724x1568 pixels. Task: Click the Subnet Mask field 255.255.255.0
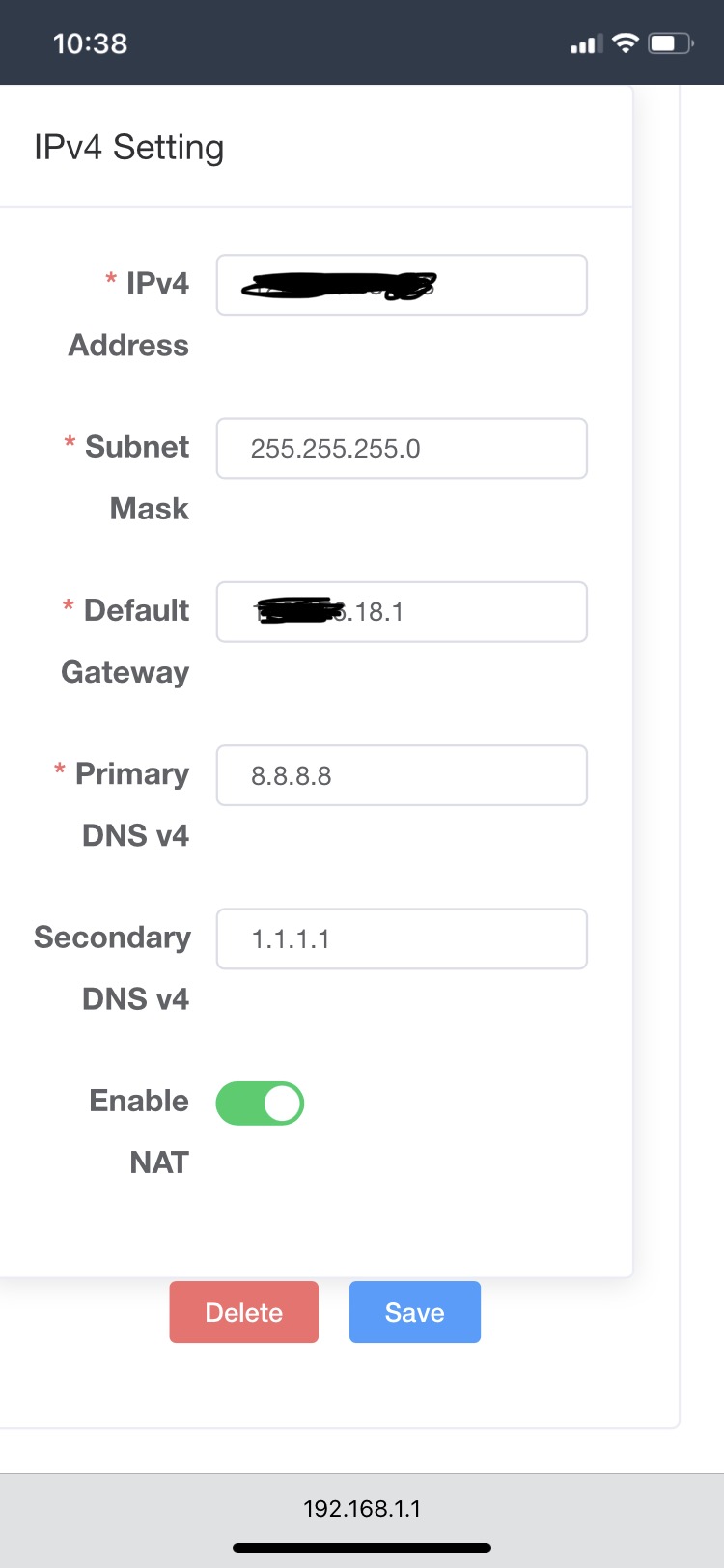point(402,448)
